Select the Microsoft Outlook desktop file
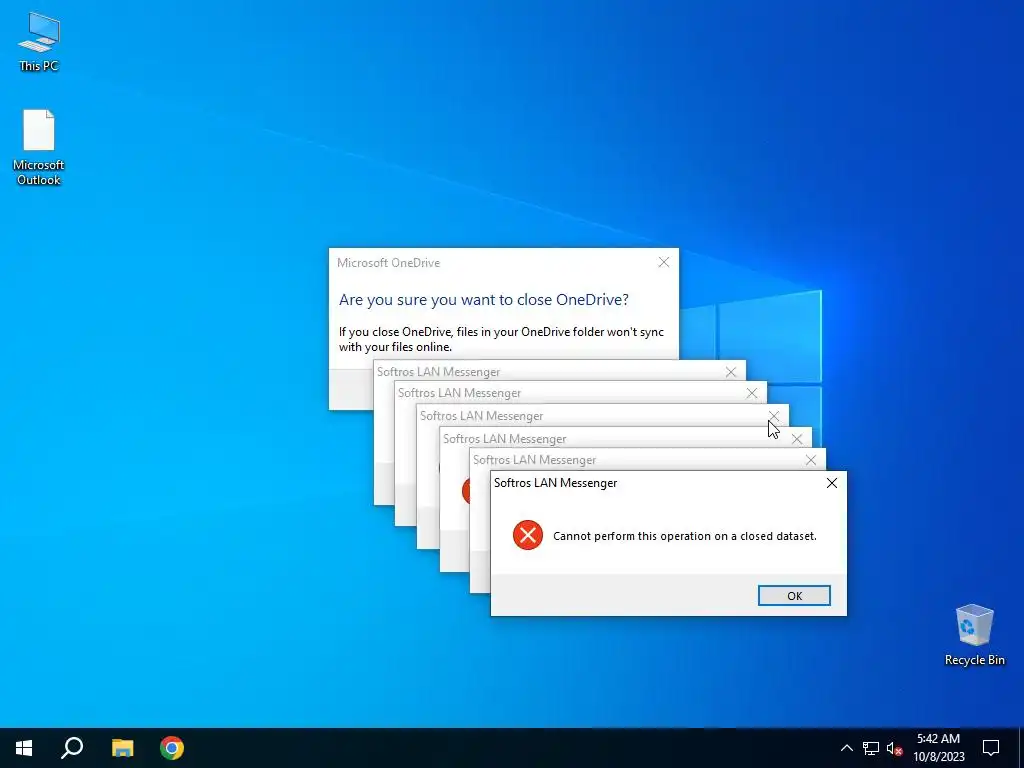Screen dimensions: 1024x768 (39, 147)
